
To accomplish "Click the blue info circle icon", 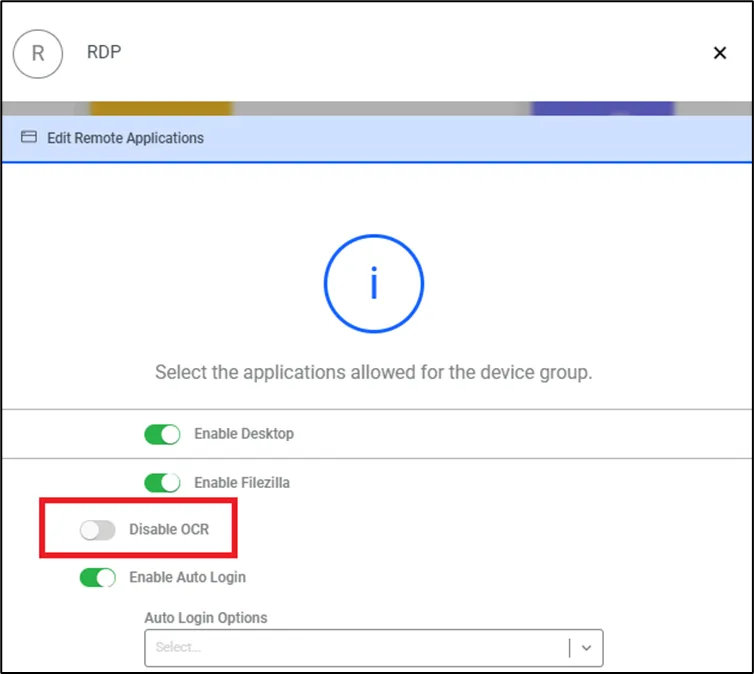I will point(374,284).
